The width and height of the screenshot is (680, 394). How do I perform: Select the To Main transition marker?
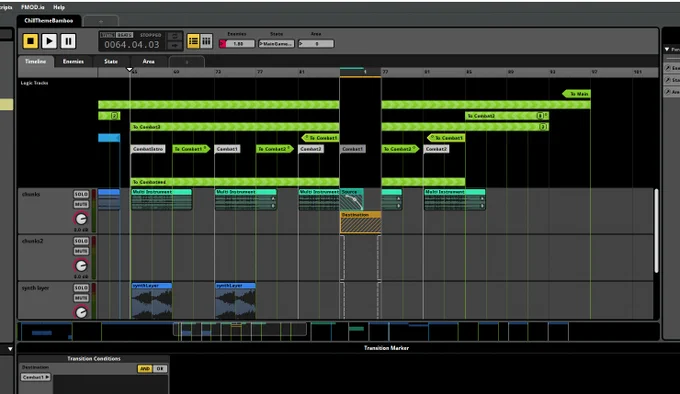pyautogui.click(x=576, y=94)
